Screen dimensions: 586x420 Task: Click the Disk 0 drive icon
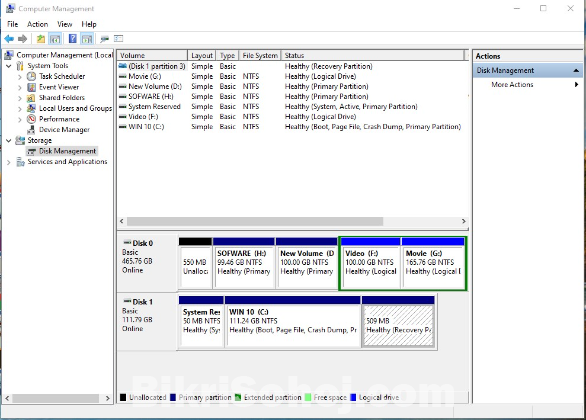pos(127,243)
